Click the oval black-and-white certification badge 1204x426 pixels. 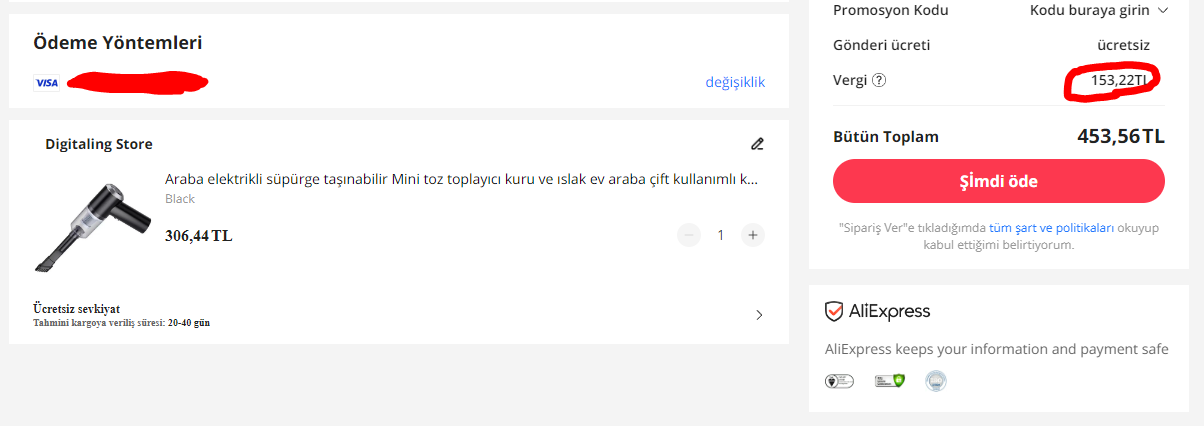click(838, 381)
